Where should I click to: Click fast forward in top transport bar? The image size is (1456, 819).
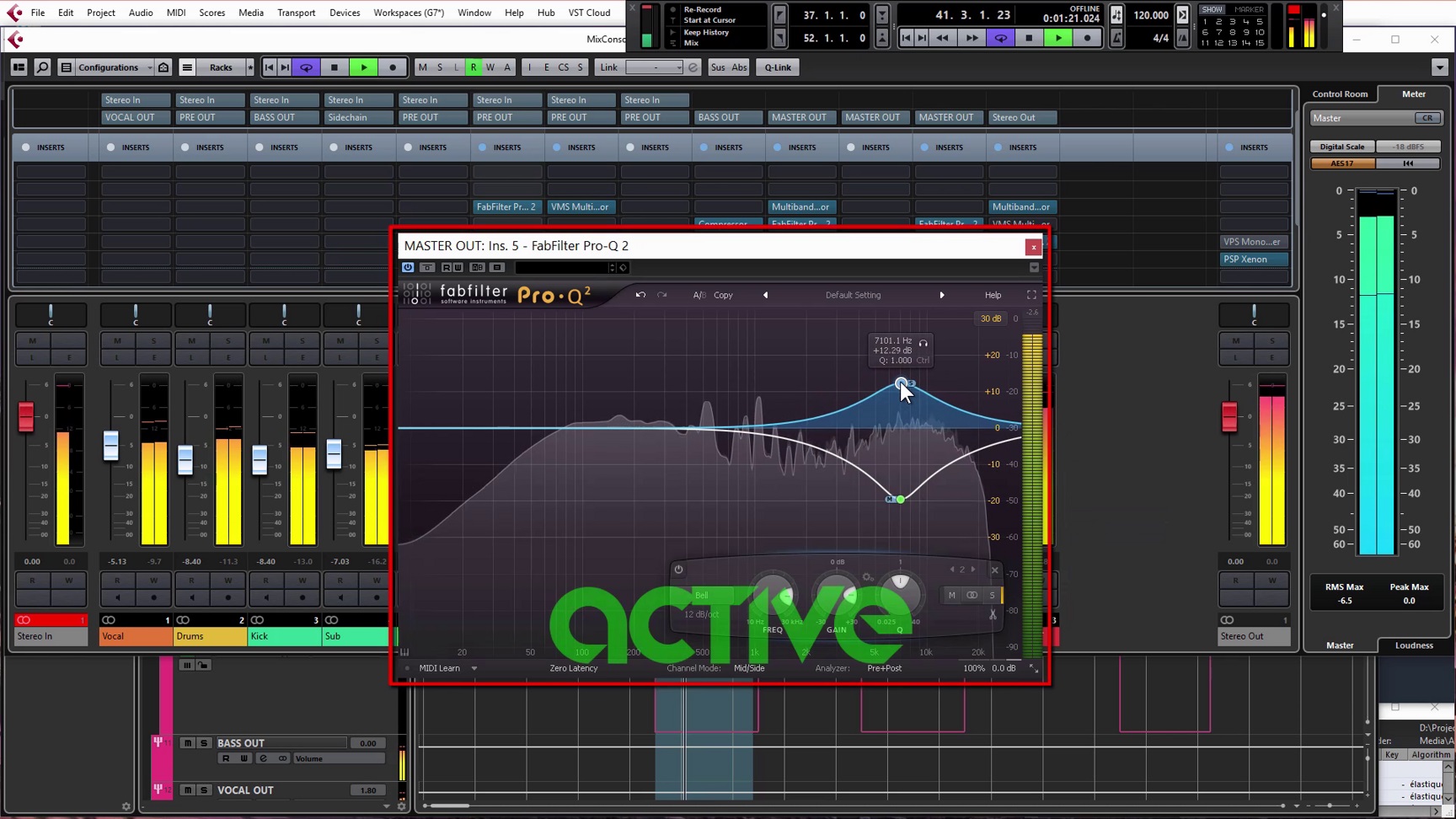pos(972,38)
